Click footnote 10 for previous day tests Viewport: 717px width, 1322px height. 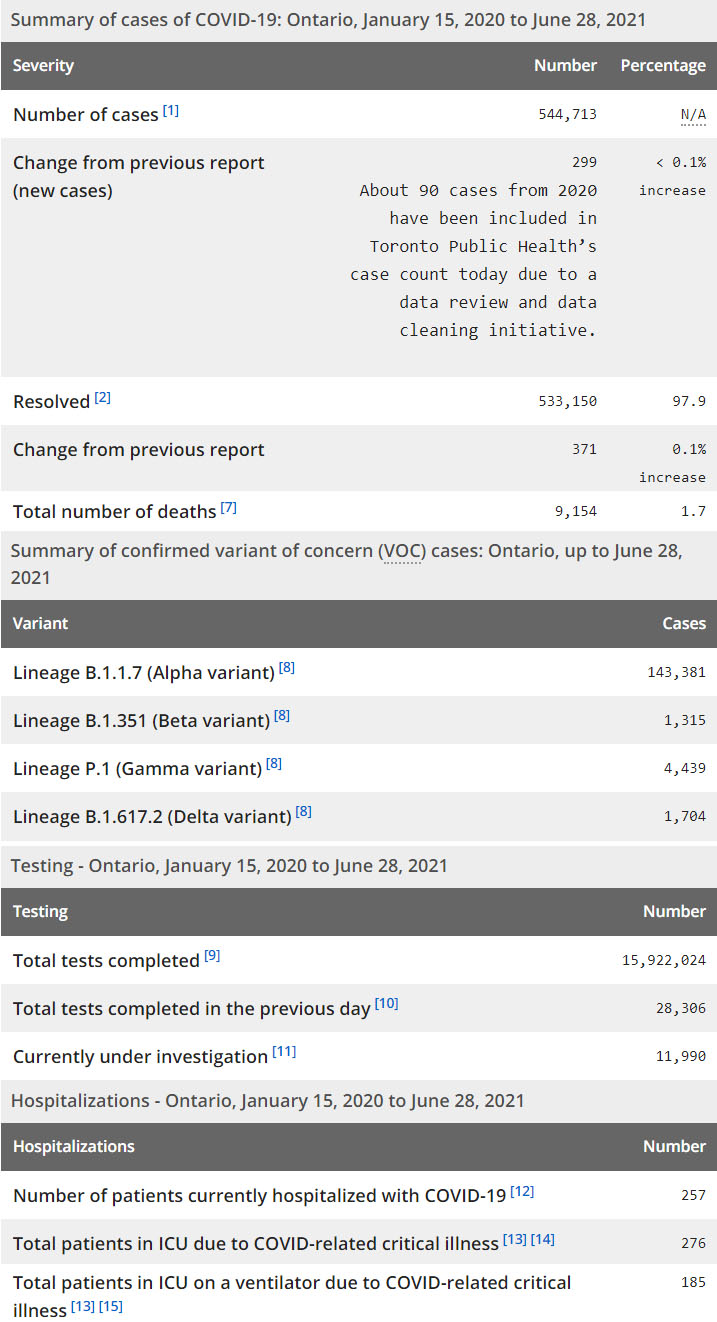pyautogui.click(x=386, y=1004)
